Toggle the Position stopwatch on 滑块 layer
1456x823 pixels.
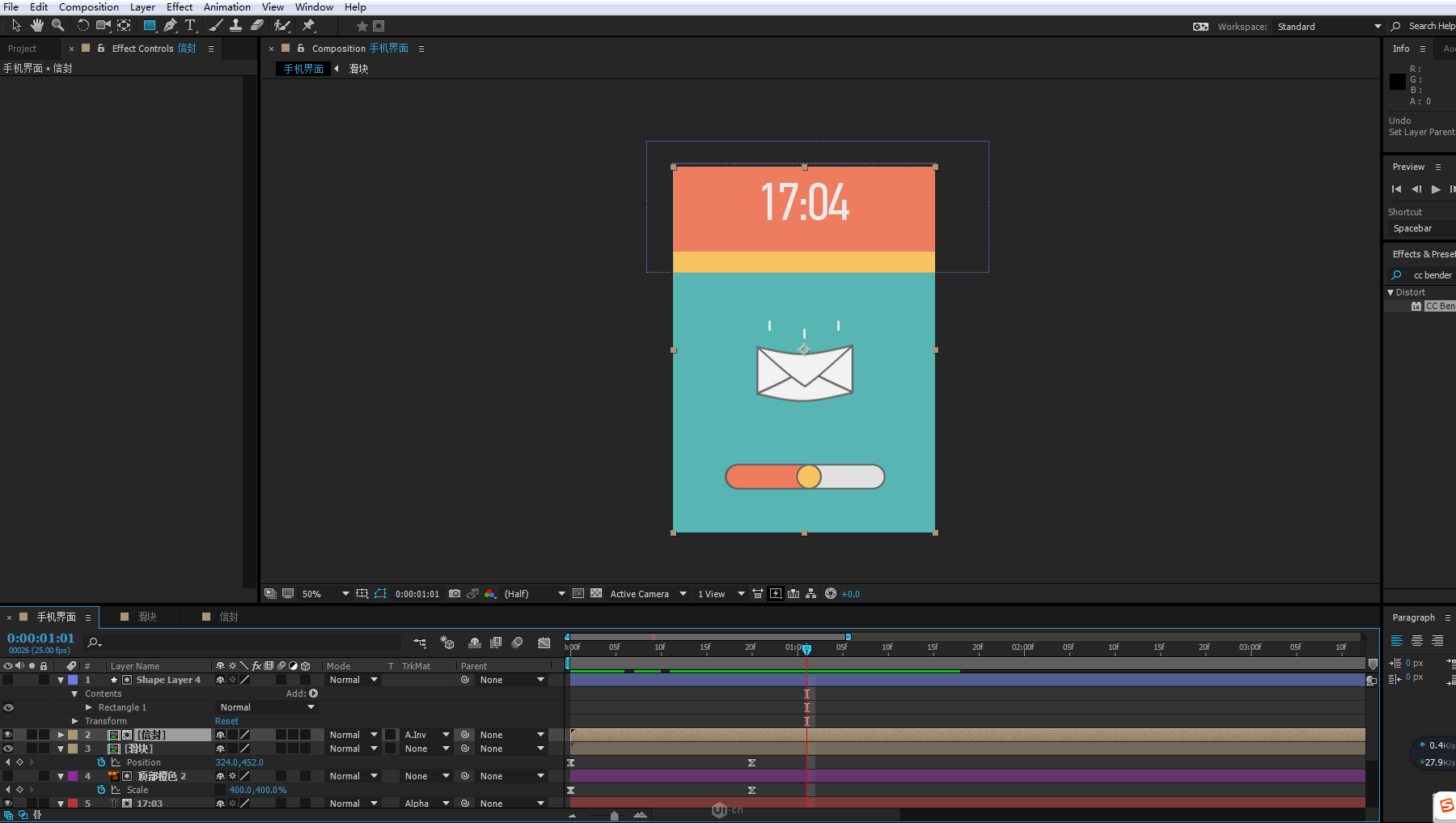(101, 762)
